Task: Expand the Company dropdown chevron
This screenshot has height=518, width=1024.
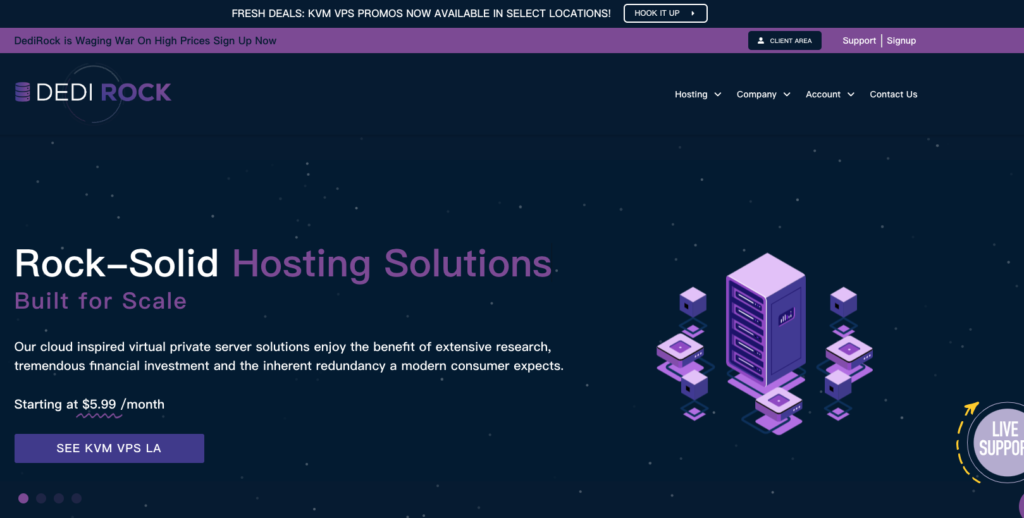Action: click(787, 95)
